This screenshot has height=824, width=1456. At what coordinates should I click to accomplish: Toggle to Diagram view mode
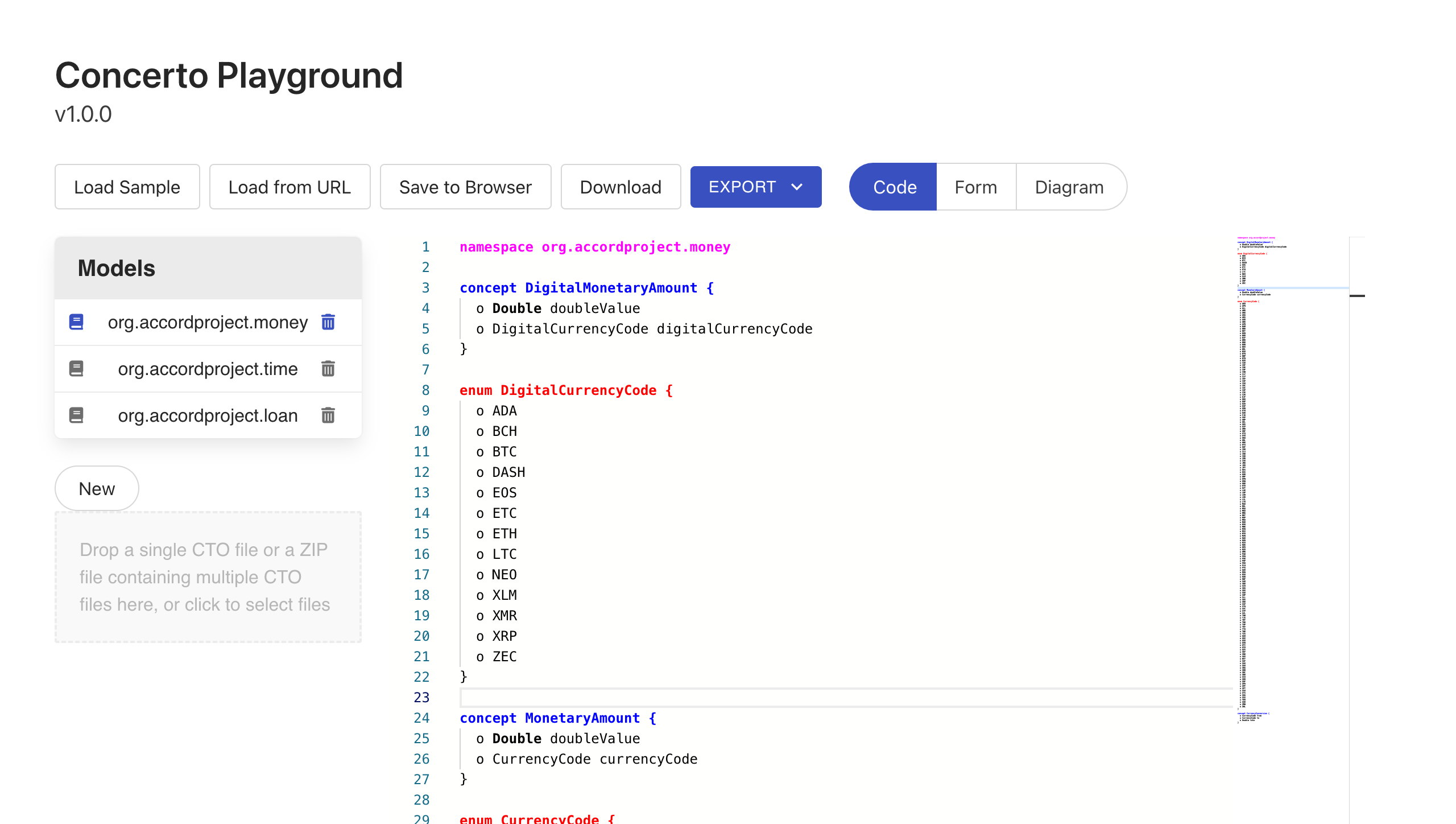(x=1068, y=187)
